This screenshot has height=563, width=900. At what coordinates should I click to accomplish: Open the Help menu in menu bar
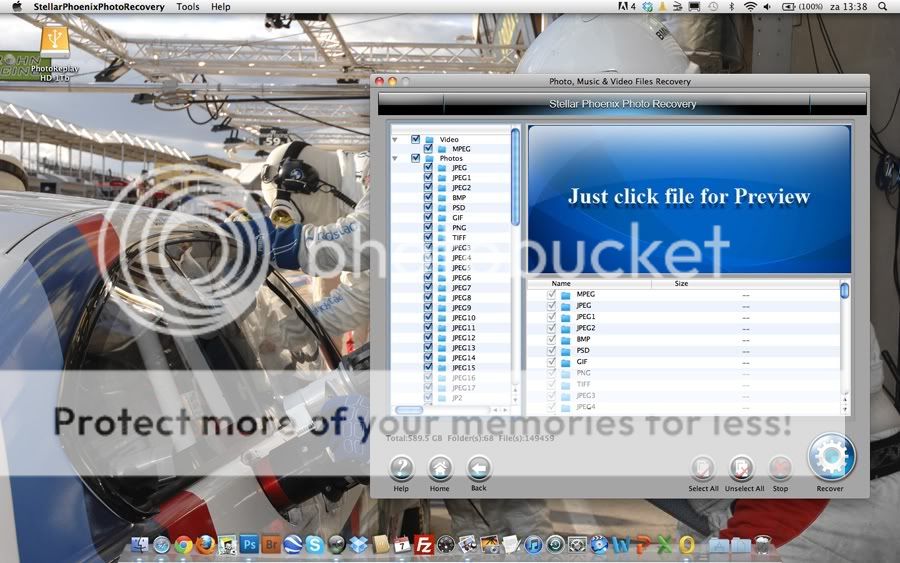[220, 7]
